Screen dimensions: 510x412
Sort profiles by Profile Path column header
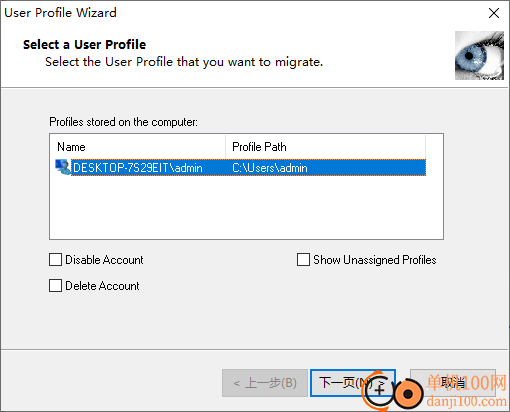point(326,147)
